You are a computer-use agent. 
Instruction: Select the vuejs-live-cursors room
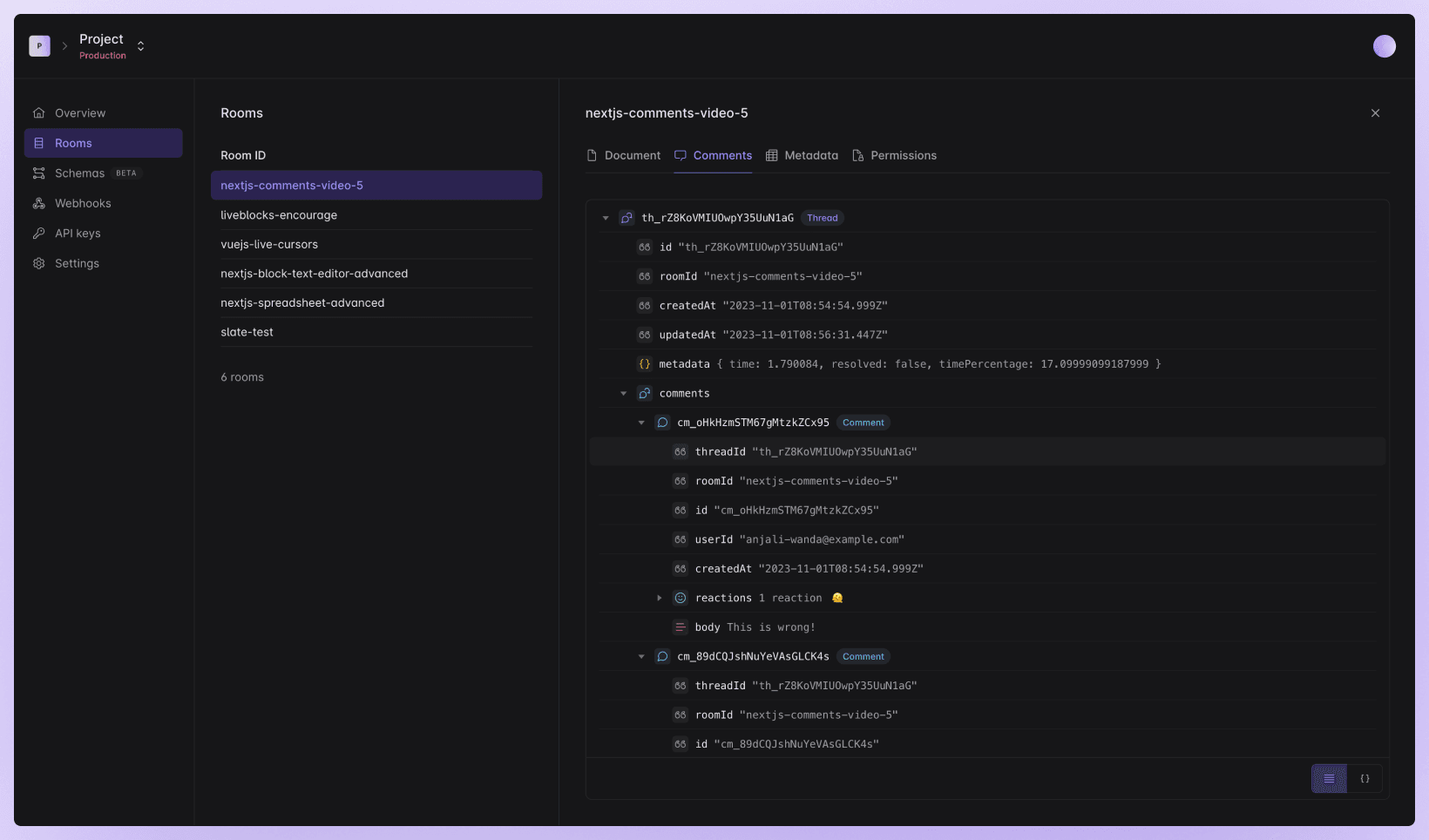270,244
